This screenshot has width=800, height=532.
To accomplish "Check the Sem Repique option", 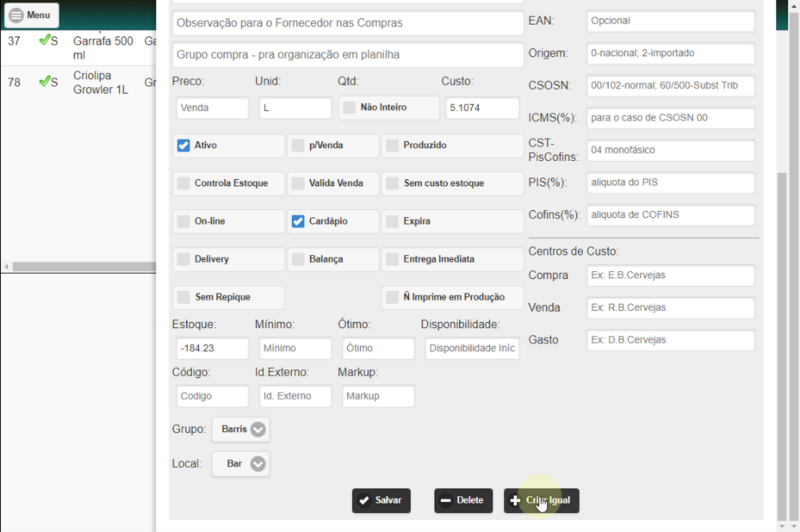I will pos(183,297).
